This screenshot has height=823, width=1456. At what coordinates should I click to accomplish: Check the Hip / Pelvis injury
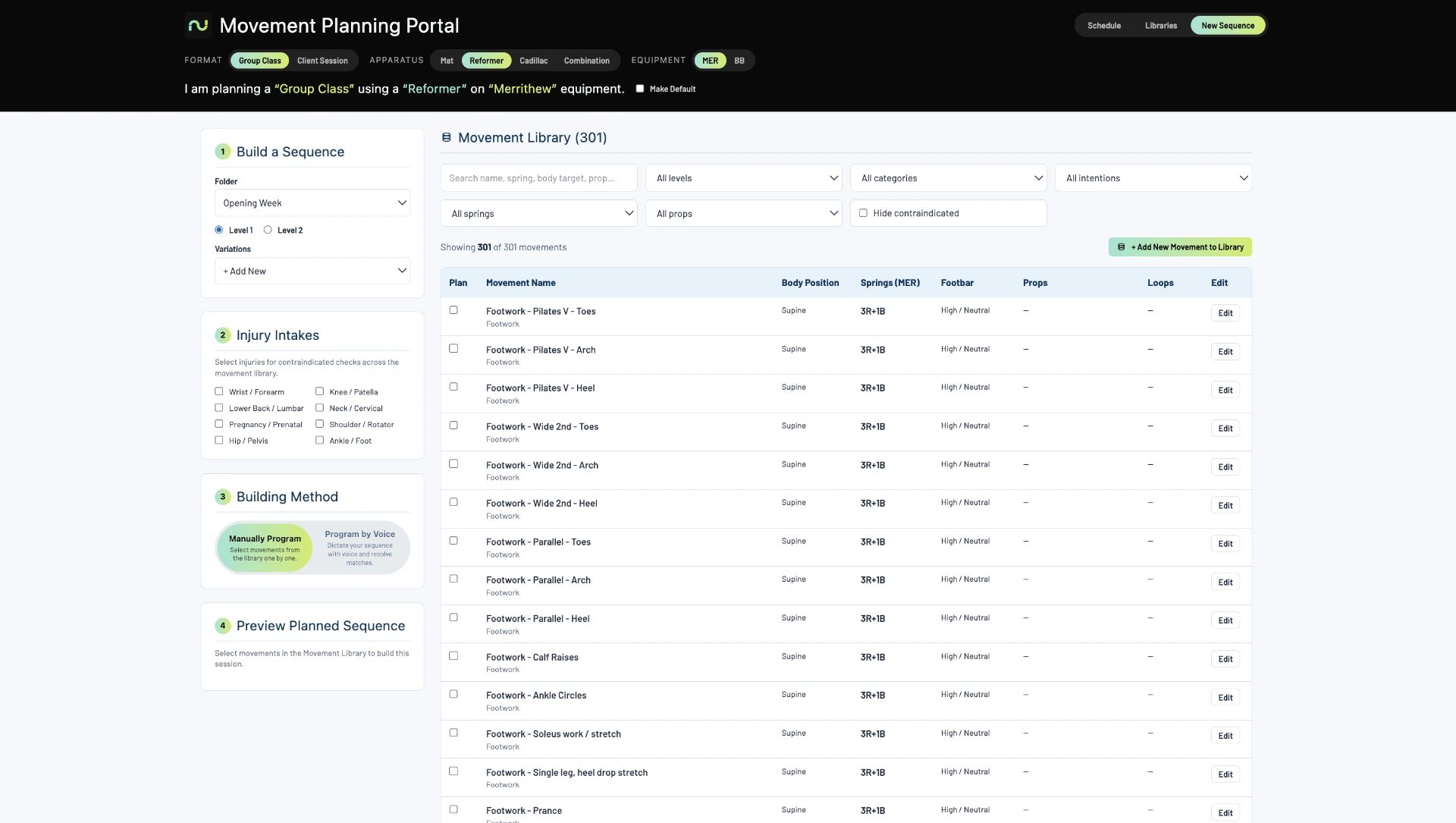219,440
